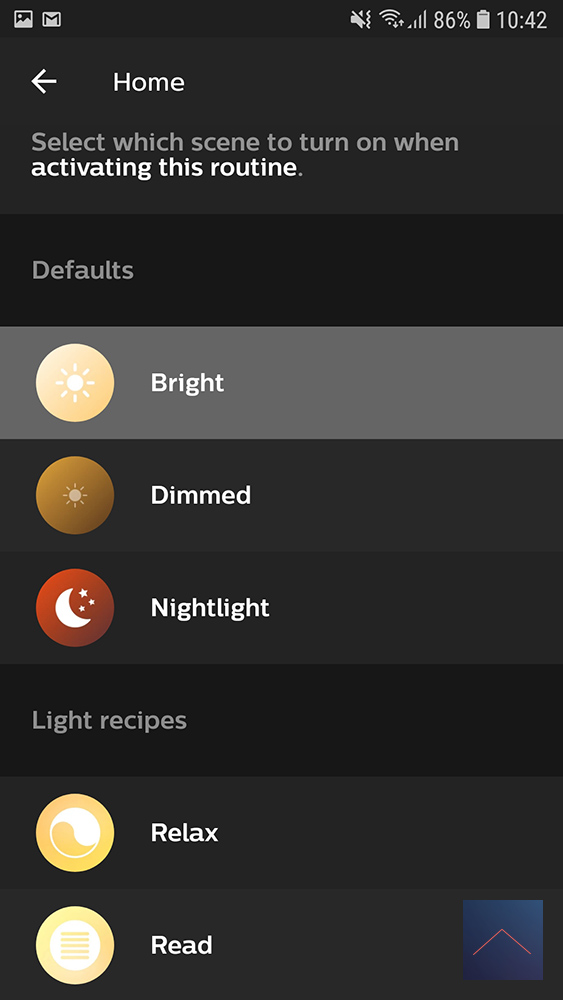
Task: Tap the muted sound status icon
Action: pyautogui.click(x=360, y=20)
